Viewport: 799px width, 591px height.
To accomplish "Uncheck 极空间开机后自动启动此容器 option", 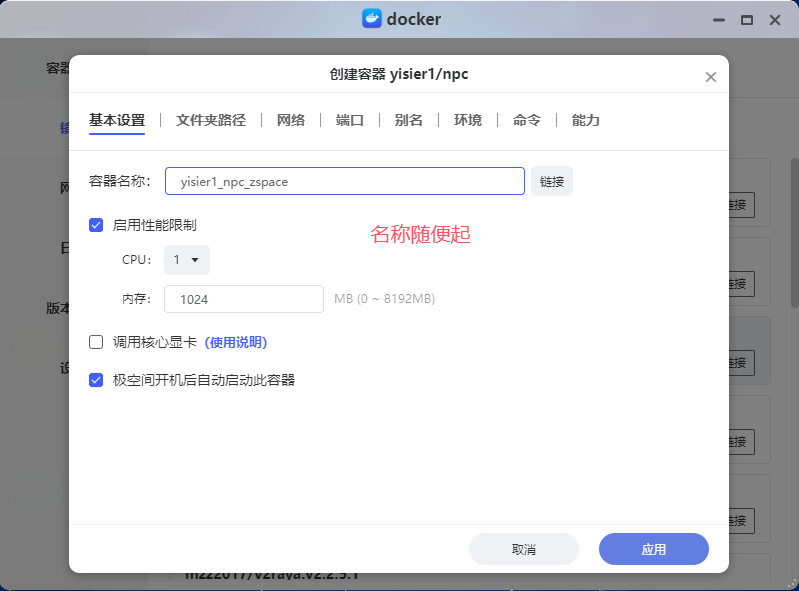I will coord(96,380).
